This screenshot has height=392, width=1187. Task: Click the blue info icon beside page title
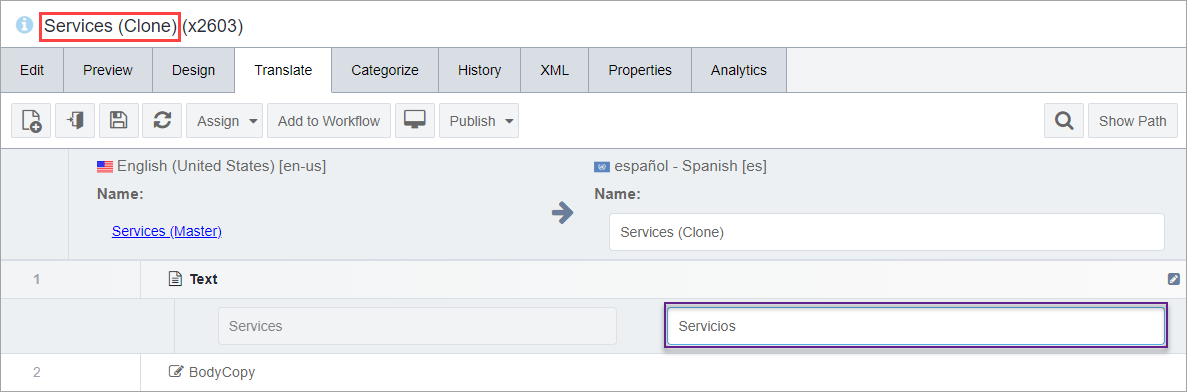point(24,26)
